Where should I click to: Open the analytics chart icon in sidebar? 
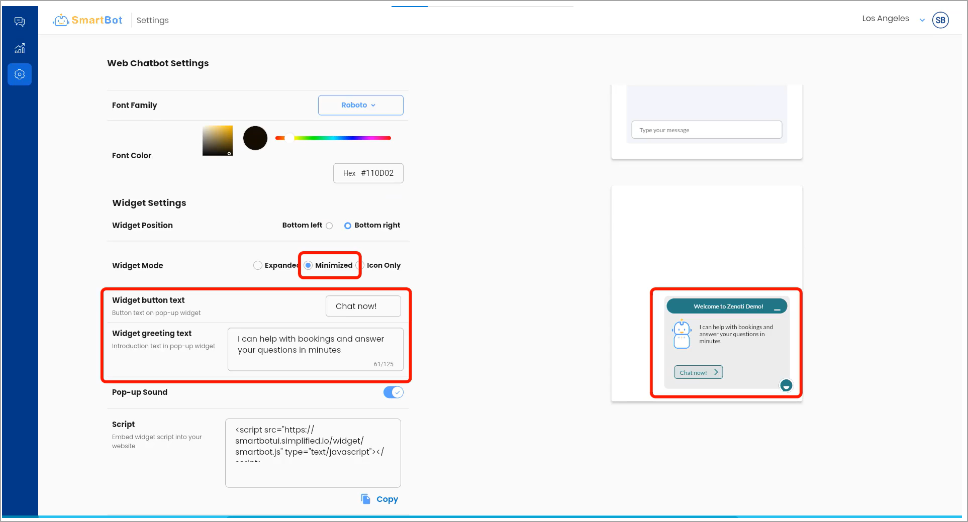tap(20, 48)
